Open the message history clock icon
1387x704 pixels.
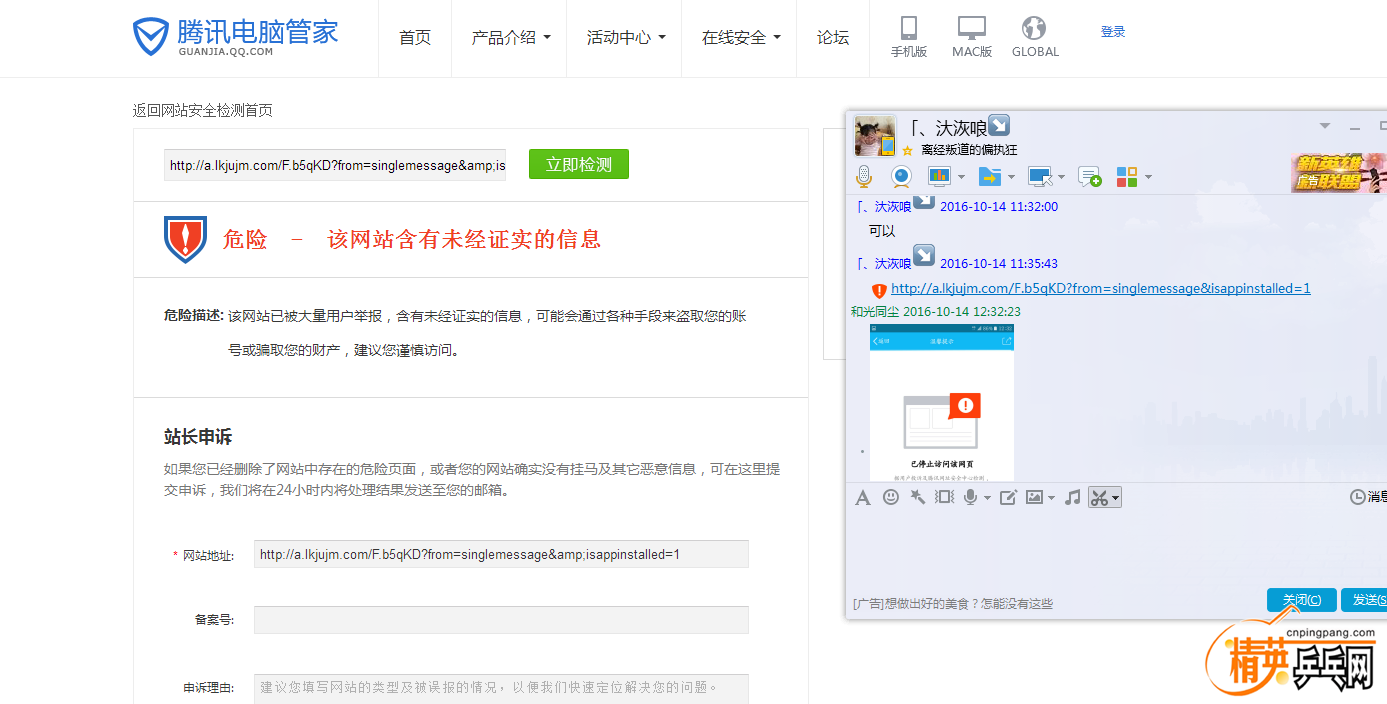coord(1357,497)
